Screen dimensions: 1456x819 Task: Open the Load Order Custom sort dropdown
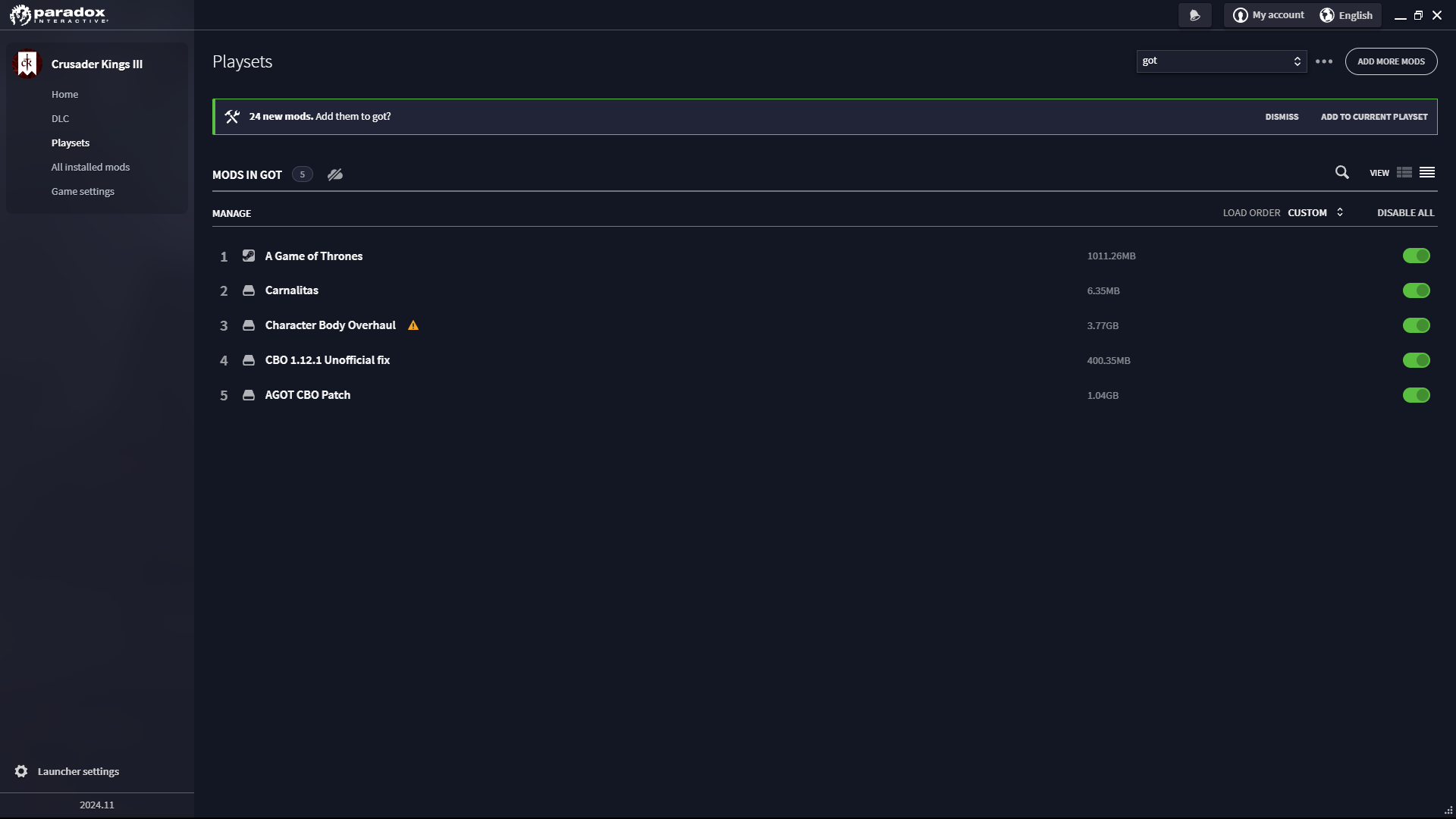point(1316,213)
